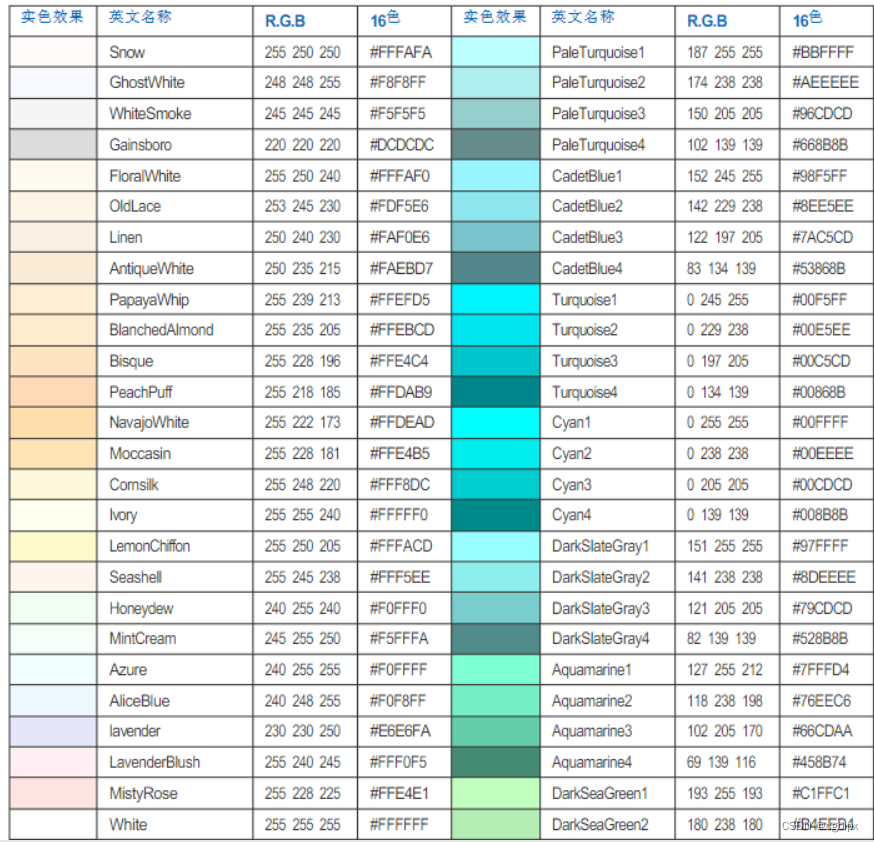Select the name Ivory
Image resolution: width=874 pixels, height=842 pixels.
(123, 515)
